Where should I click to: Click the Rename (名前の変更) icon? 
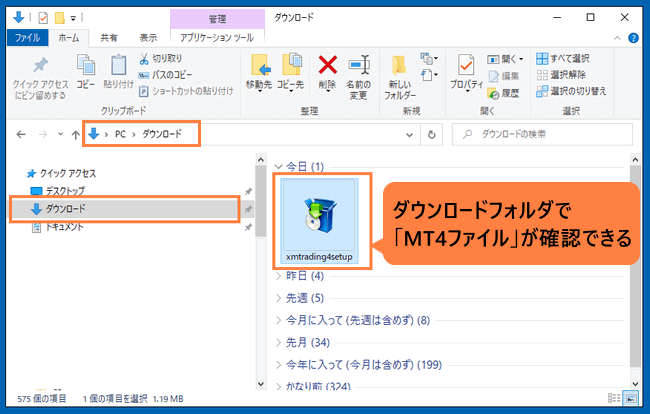[x=359, y=65]
